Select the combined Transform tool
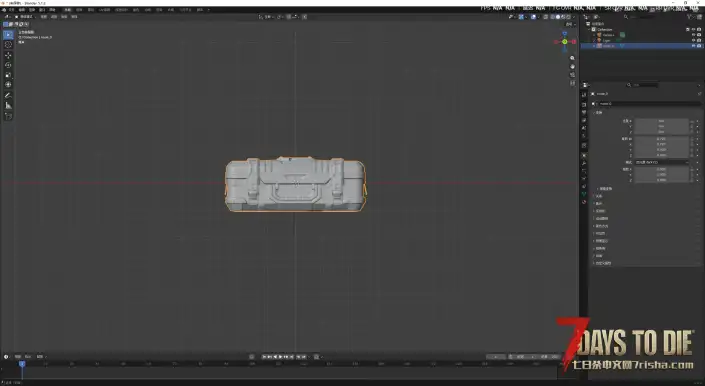 point(8,84)
